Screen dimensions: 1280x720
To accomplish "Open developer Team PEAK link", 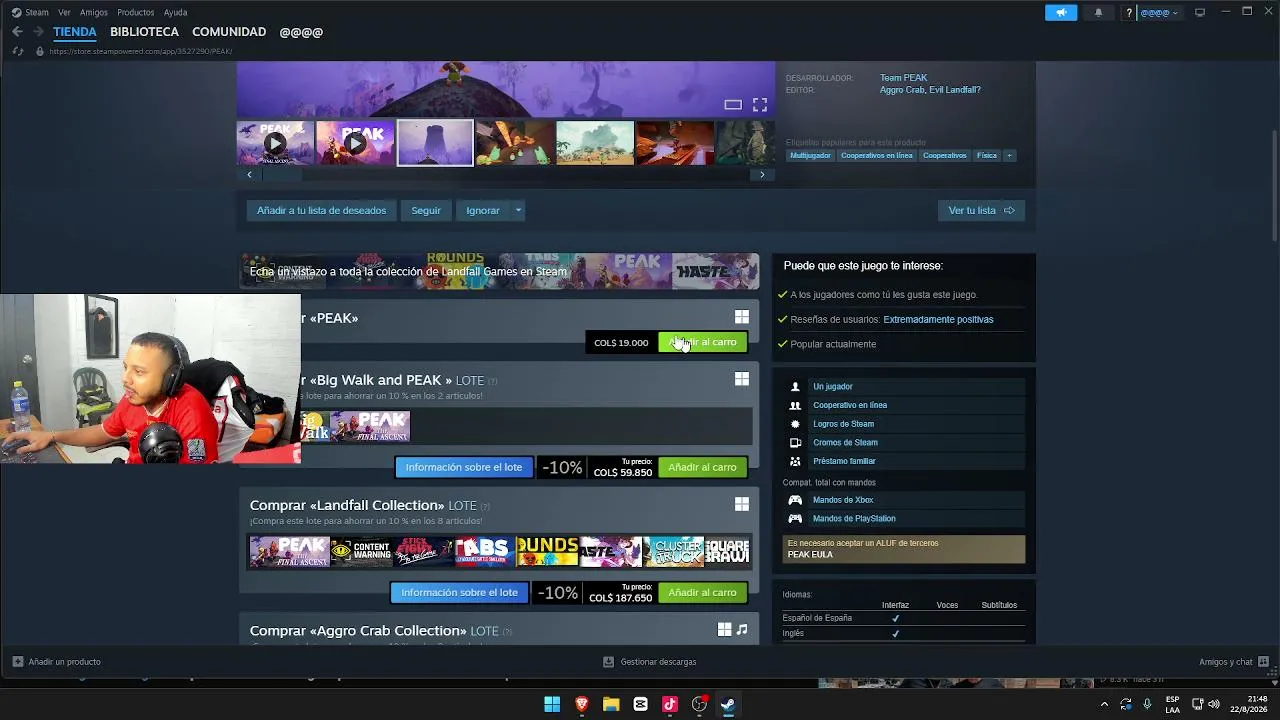I will click(x=903, y=78).
